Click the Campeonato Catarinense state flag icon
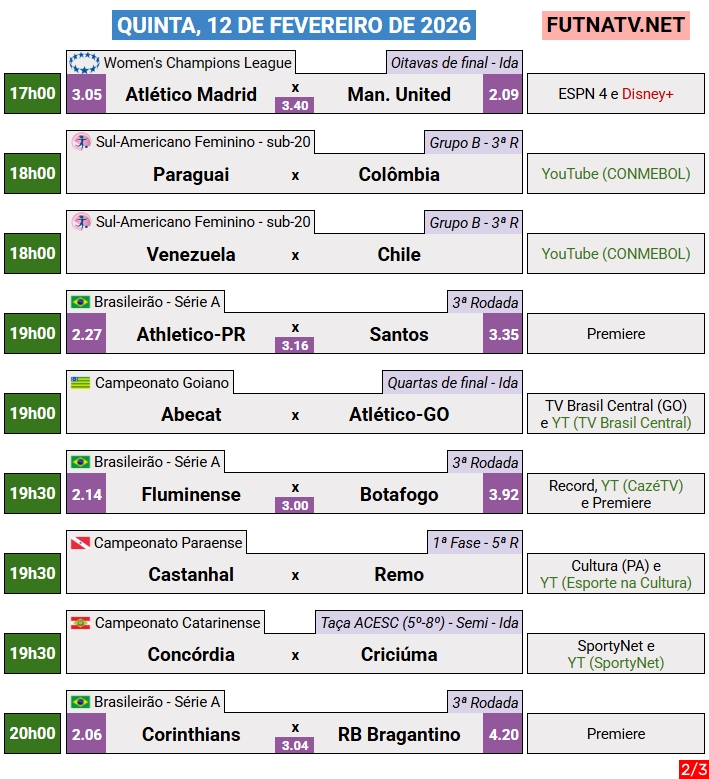709x779 pixels. point(81,622)
